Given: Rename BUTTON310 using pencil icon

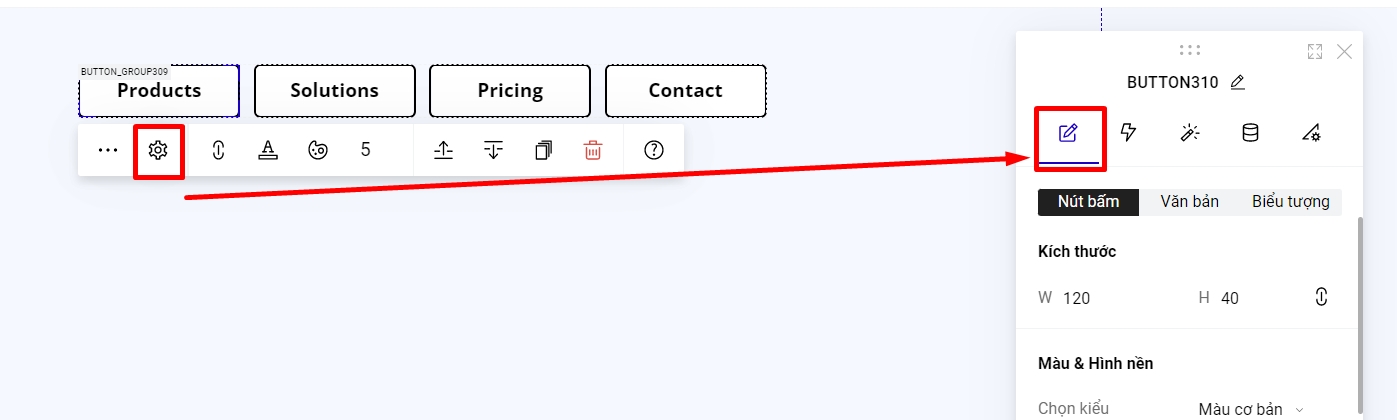Looking at the screenshot, I should (1237, 83).
